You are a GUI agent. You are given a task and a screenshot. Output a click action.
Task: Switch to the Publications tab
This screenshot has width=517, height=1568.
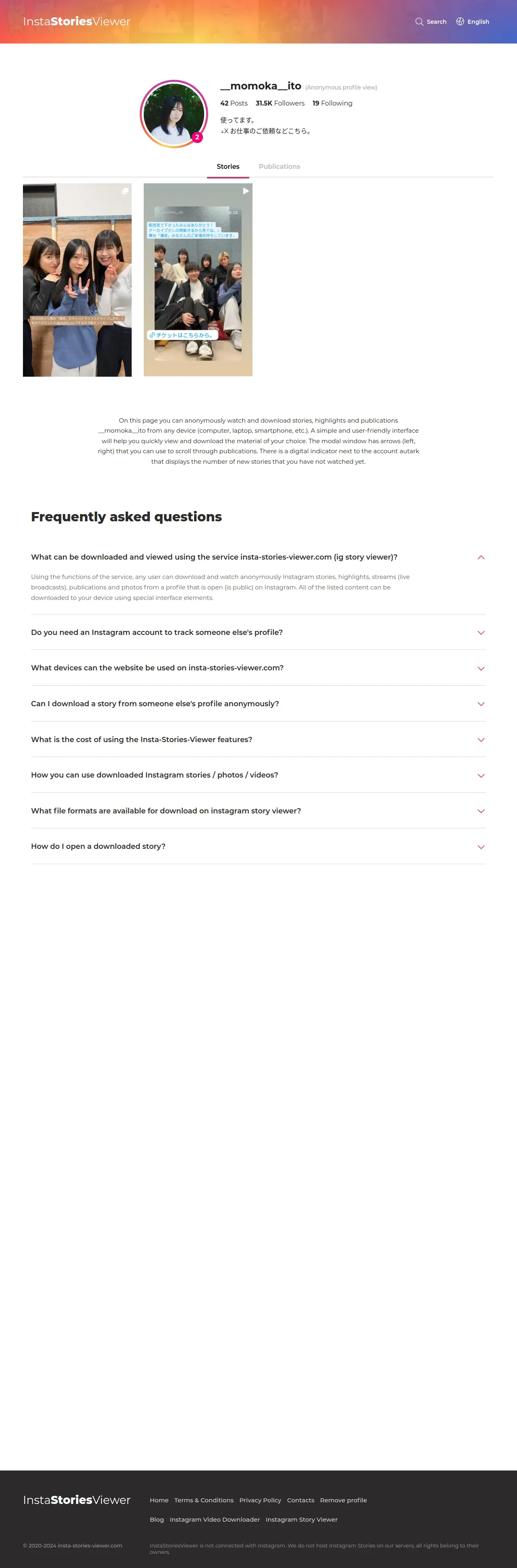pyautogui.click(x=279, y=167)
